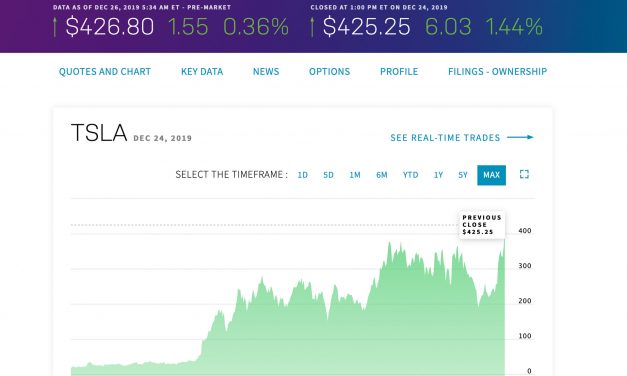The width and height of the screenshot is (627, 376).
Task: Click the Previous Close $425.25 marker
Action: pyautogui.click(x=482, y=225)
